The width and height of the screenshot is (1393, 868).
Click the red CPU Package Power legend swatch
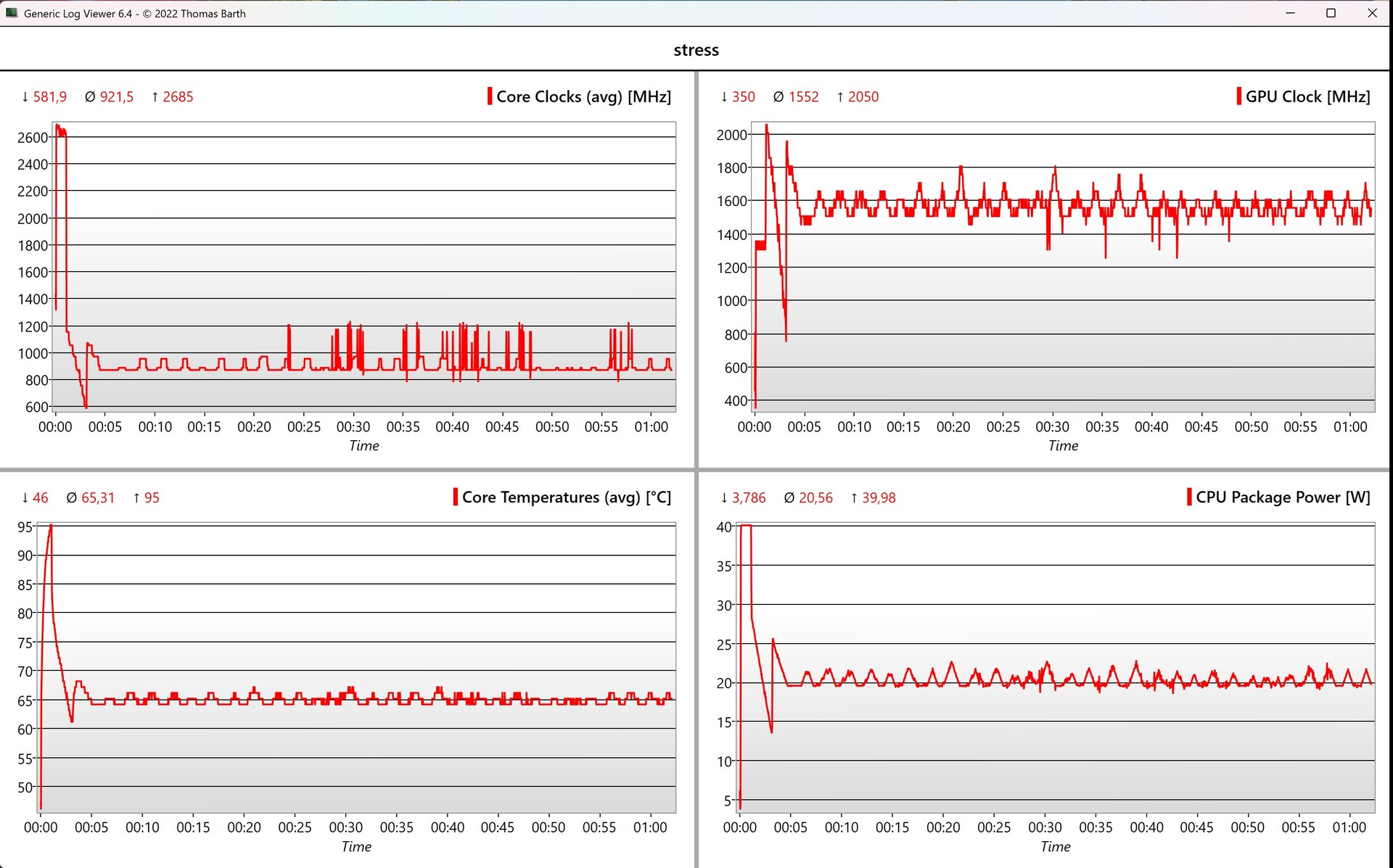pos(1189,497)
